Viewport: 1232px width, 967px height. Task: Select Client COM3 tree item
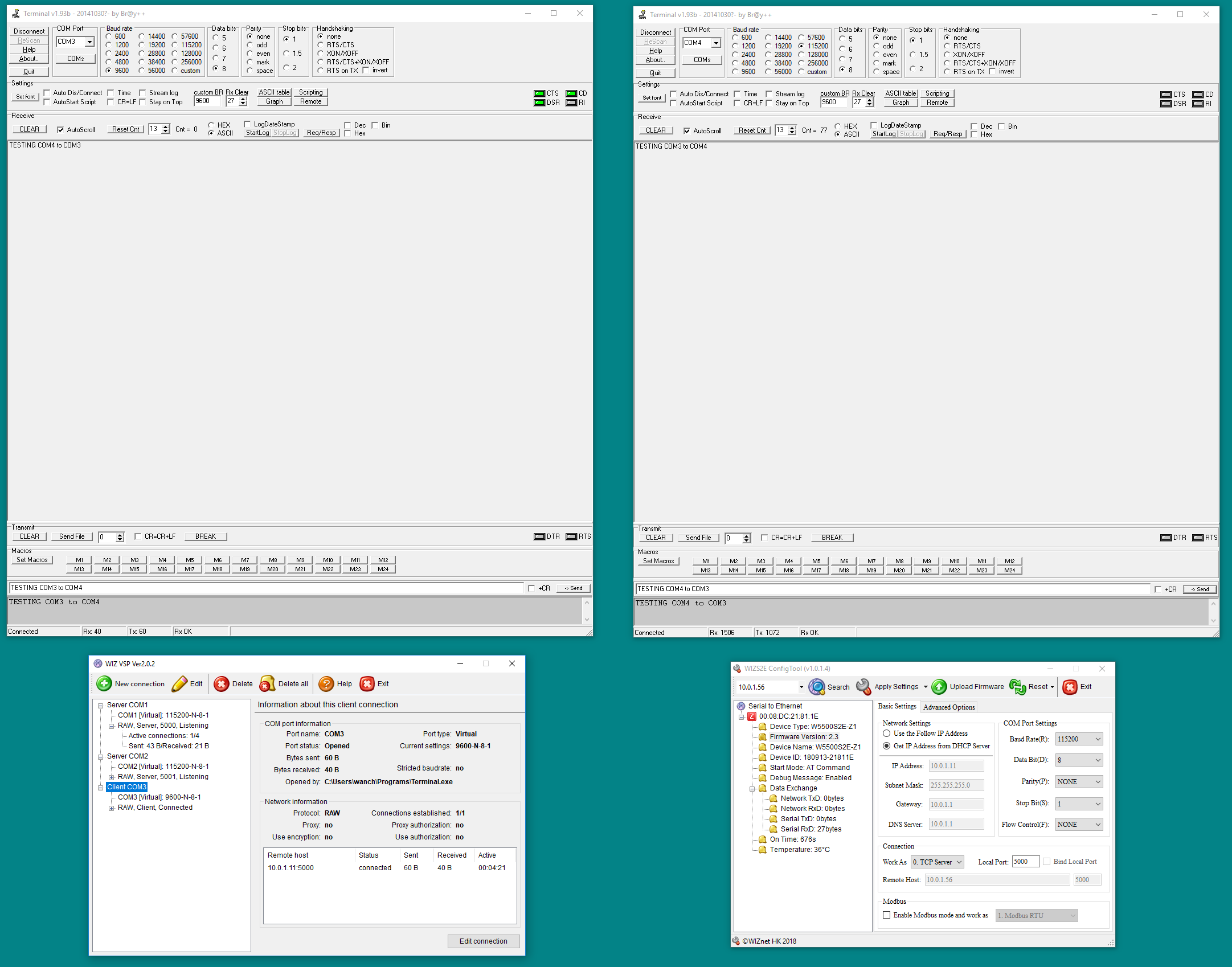(x=126, y=787)
